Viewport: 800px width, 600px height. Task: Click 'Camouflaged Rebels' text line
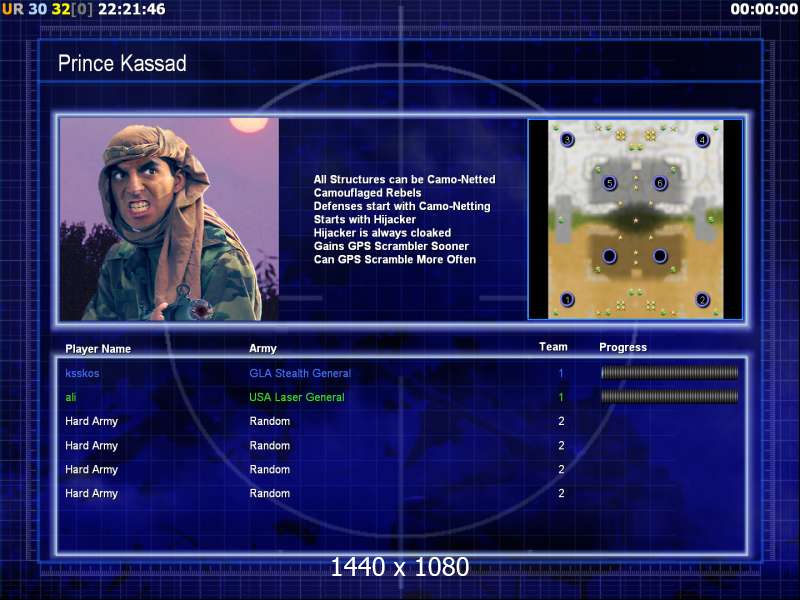tap(367, 193)
